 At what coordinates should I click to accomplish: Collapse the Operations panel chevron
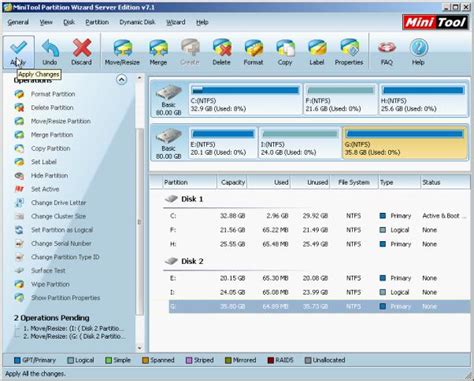[x=121, y=80]
